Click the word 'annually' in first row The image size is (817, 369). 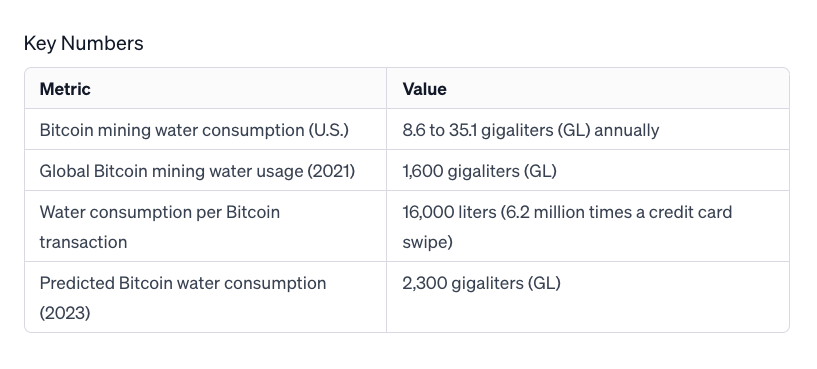627,130
